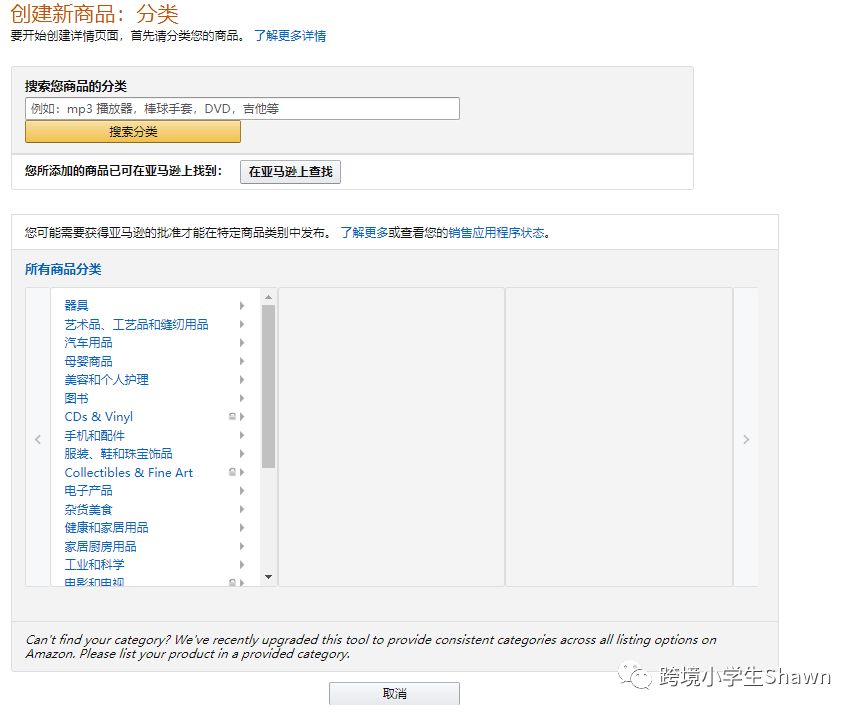Expand arrow next to 手机和配件
This screenshot has height=714, width=859.
pos(242,435)
